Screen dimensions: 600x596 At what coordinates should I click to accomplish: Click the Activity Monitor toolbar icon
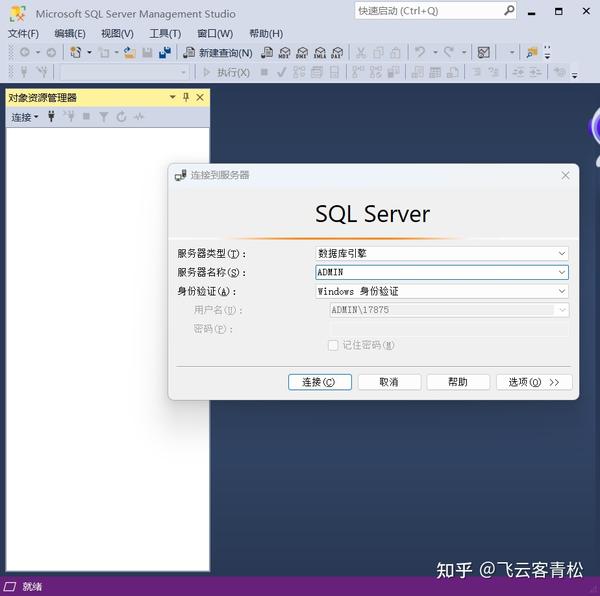tap(484, 52)
